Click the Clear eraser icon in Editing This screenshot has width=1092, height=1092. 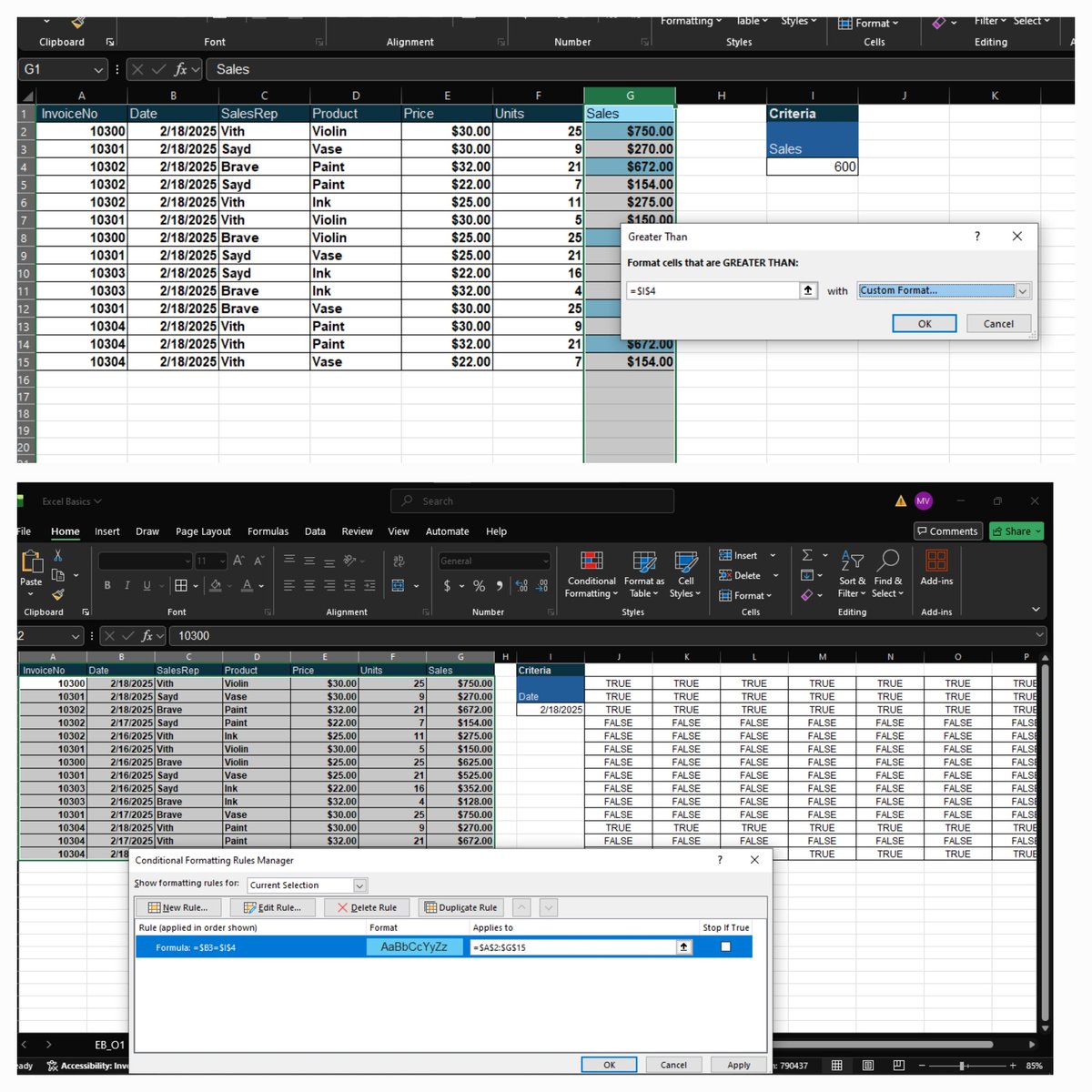(x=807, y=595)
